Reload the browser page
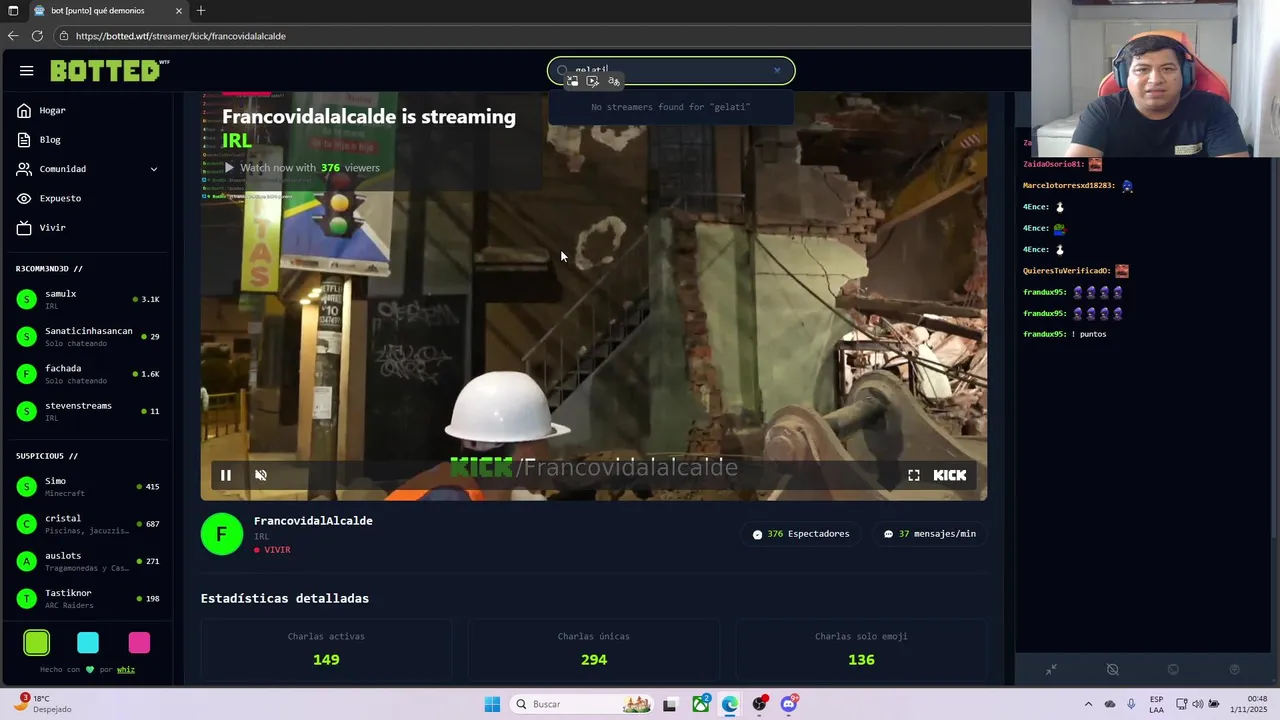This screenshot has height=720, width=1280. click(x=37, y=36)
